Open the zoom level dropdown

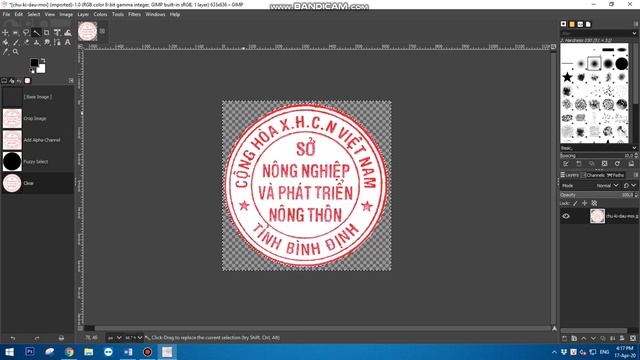pos(134,338)
